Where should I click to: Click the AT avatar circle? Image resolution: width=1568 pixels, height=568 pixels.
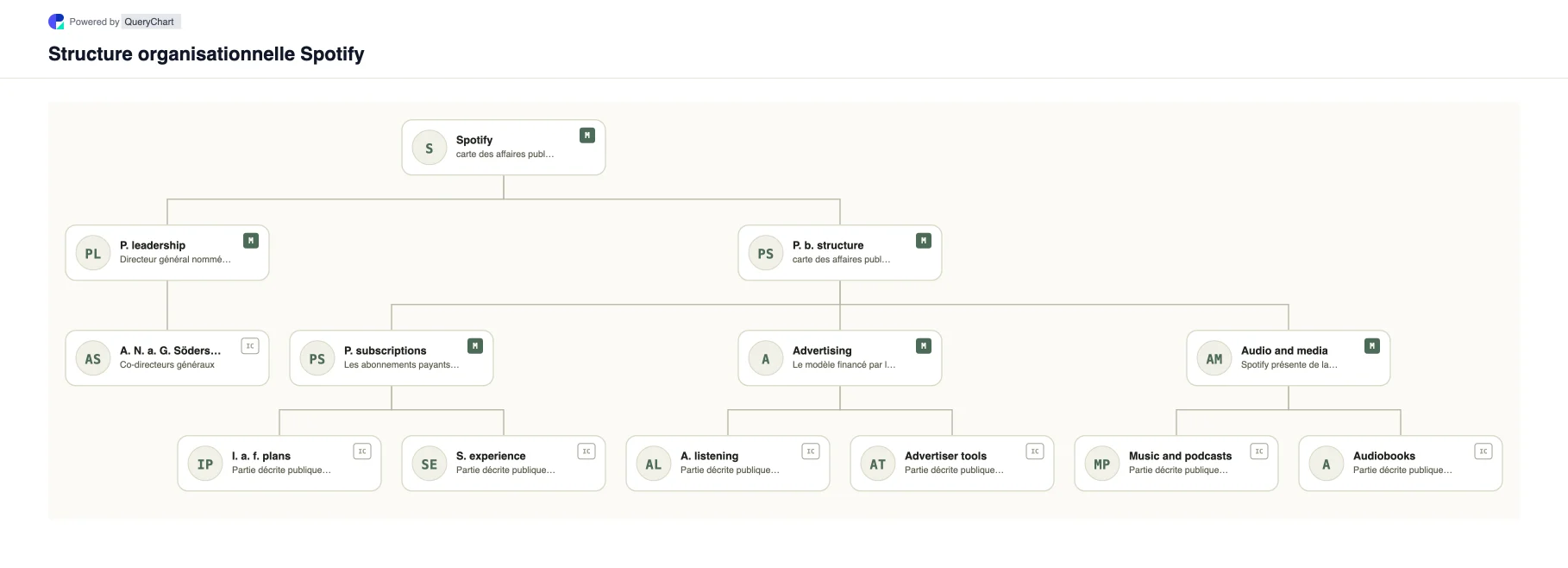[878, 464]
